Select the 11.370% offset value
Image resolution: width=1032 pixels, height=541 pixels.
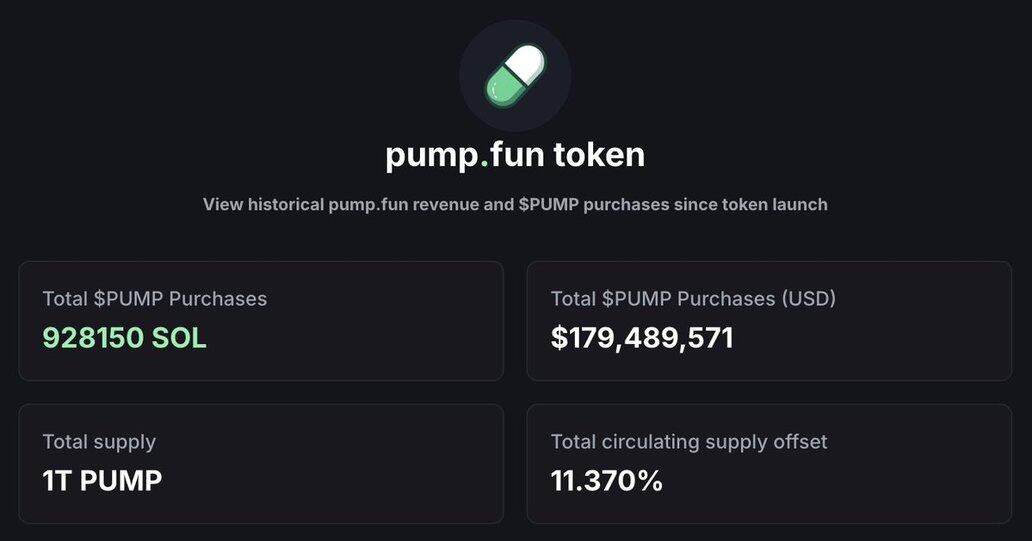pos(607,481)
